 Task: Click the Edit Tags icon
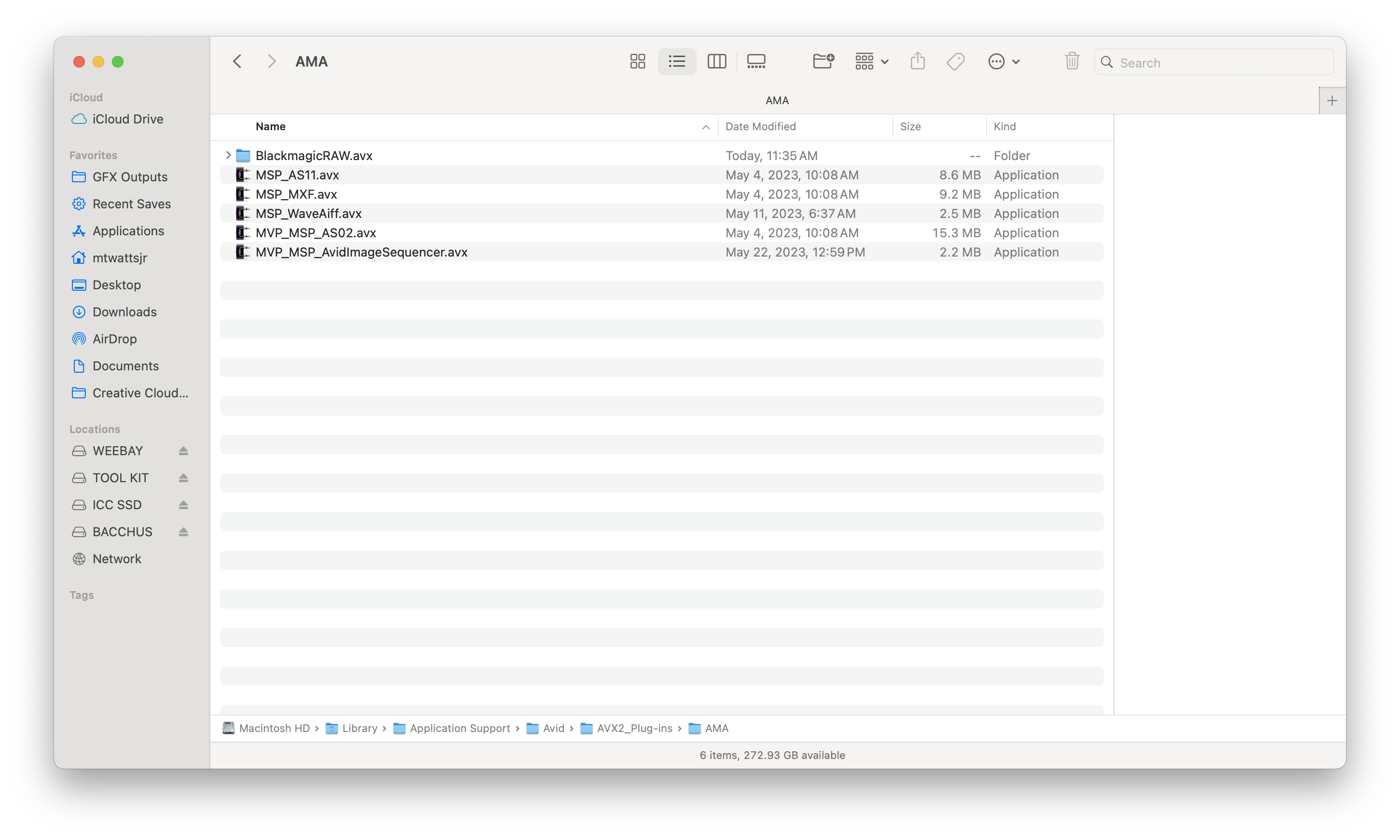tap(956, 61)
